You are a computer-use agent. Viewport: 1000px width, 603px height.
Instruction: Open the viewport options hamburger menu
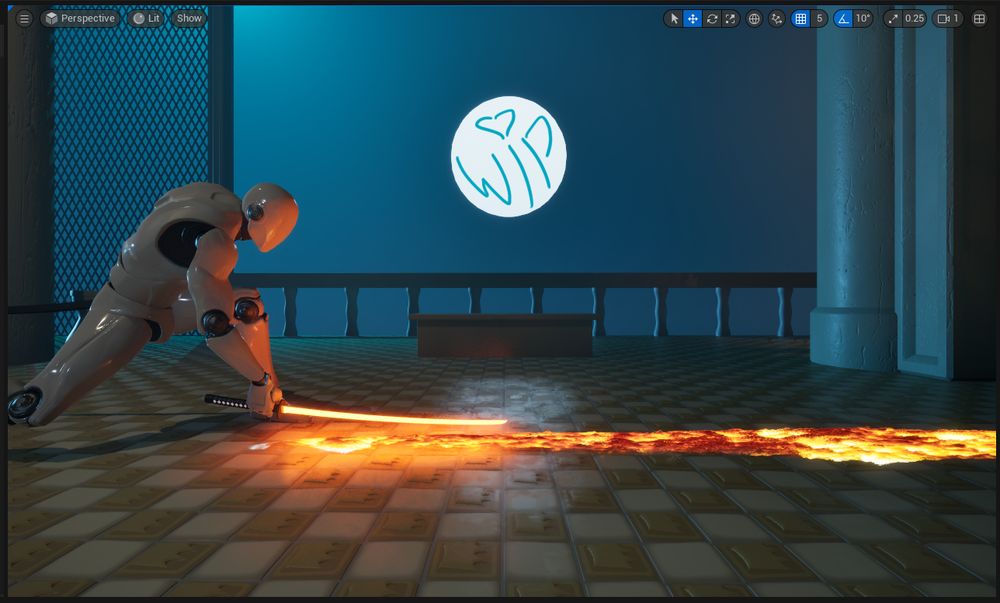(24, 18)
